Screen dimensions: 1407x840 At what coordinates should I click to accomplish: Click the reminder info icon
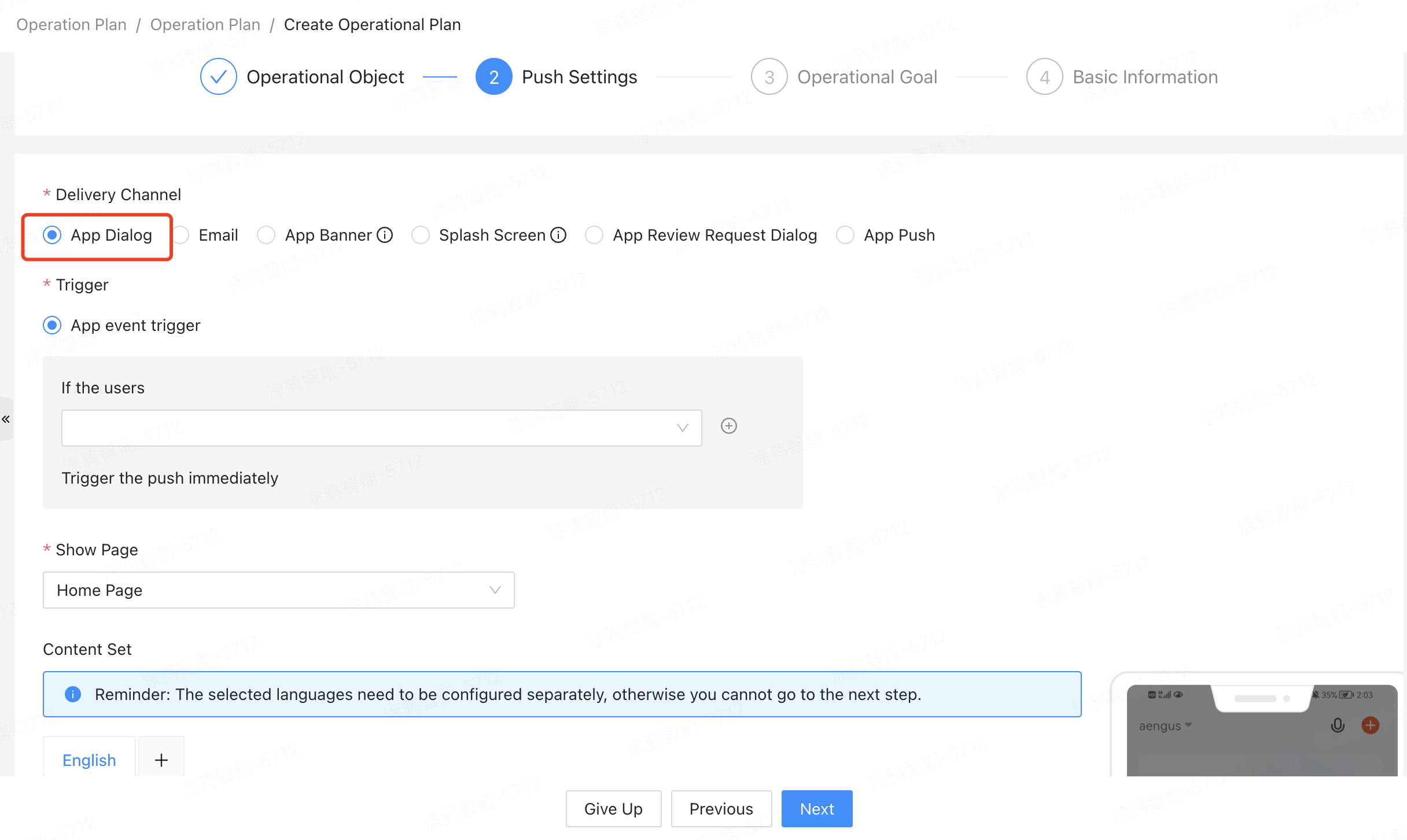73,694
